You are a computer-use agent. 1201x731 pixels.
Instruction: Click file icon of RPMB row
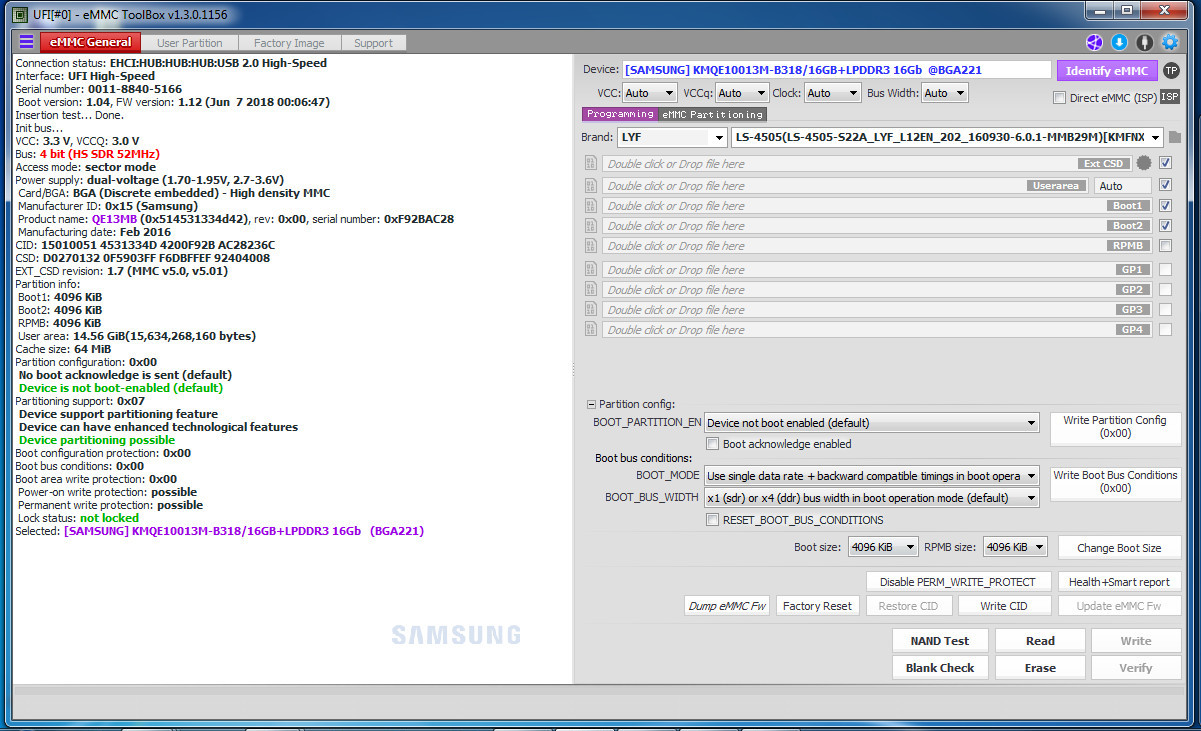click(x=589, y=246)
